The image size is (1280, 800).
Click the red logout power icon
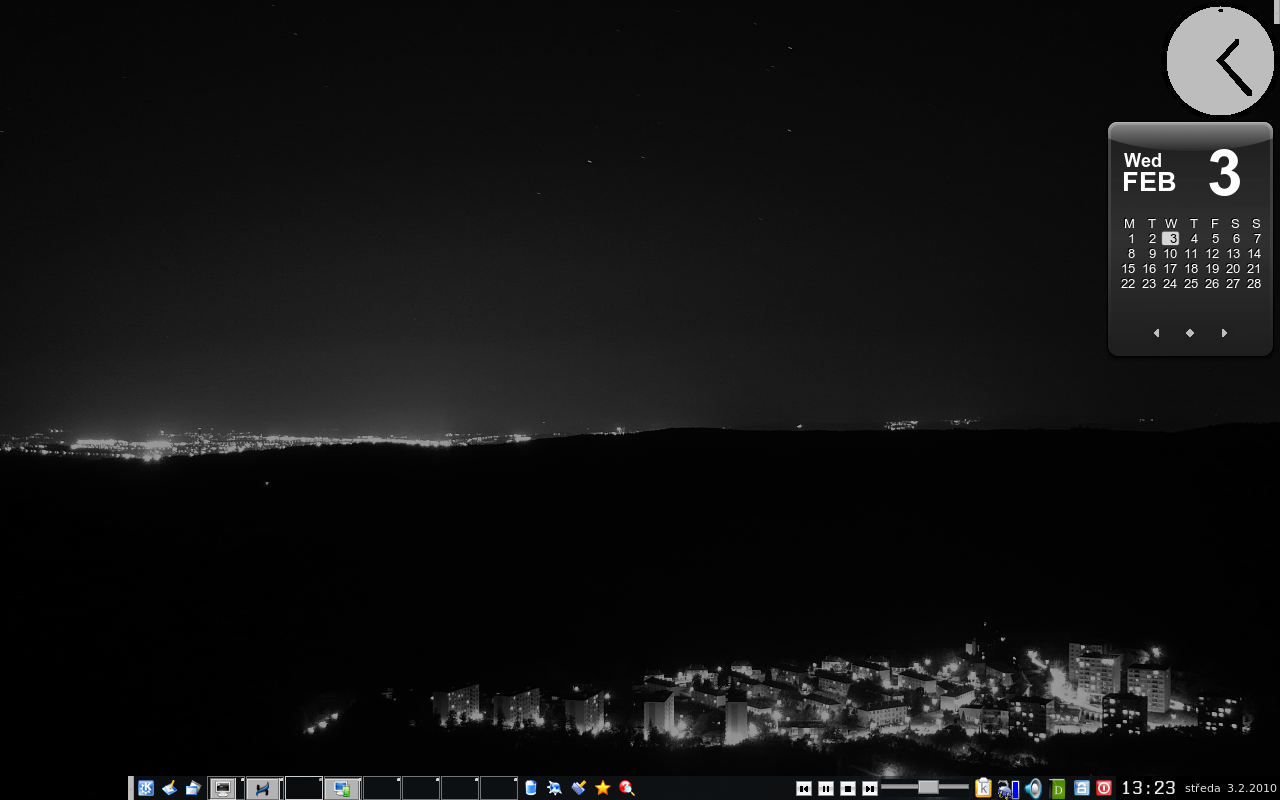[1104, 788]
